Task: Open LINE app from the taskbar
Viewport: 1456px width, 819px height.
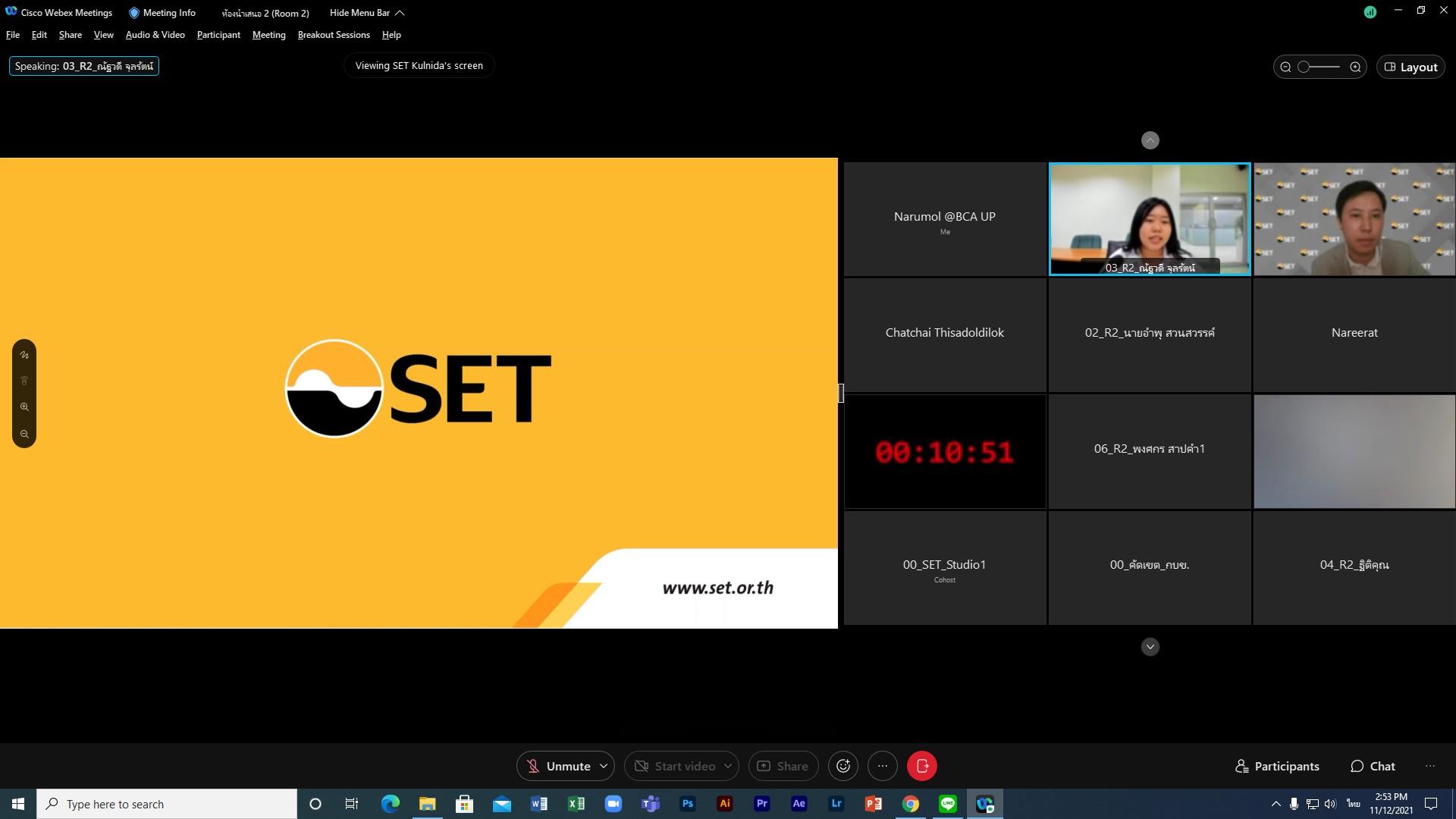Action: 947,804
